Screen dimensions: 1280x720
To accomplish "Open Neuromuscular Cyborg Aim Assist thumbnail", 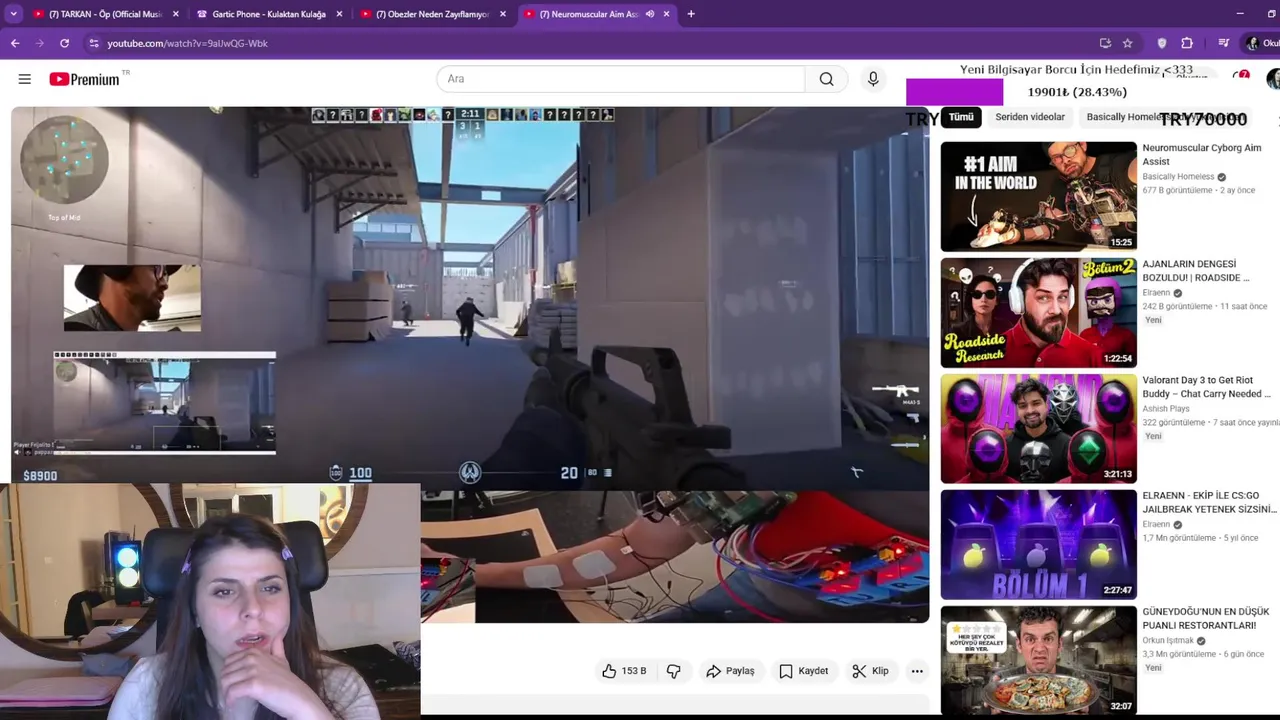I will click(1038, 196).
